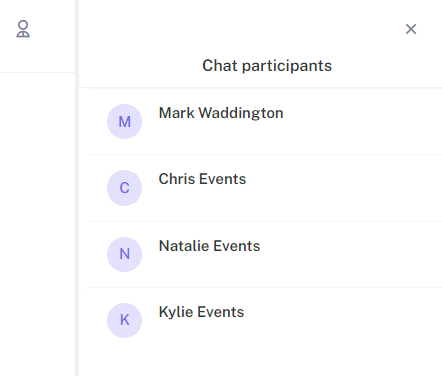Click blank space below Kylie Events row

[x=260, y=363]
